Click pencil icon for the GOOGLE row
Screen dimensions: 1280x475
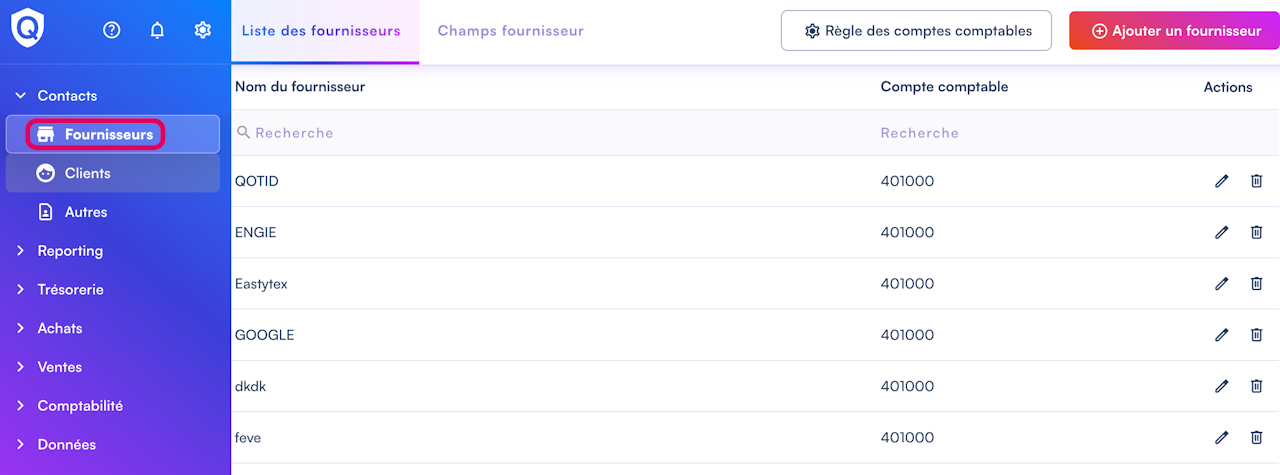(1221, 335)
